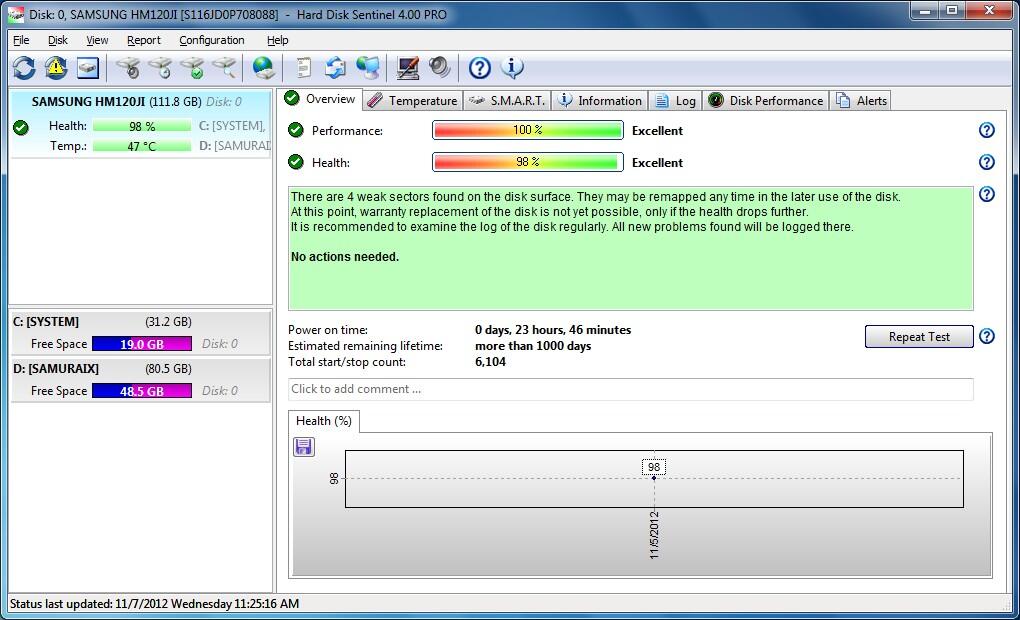Click the globe with disk toolbar icon
The width and height of the screenshot is (1020, 620).
[x=263, y=68]
